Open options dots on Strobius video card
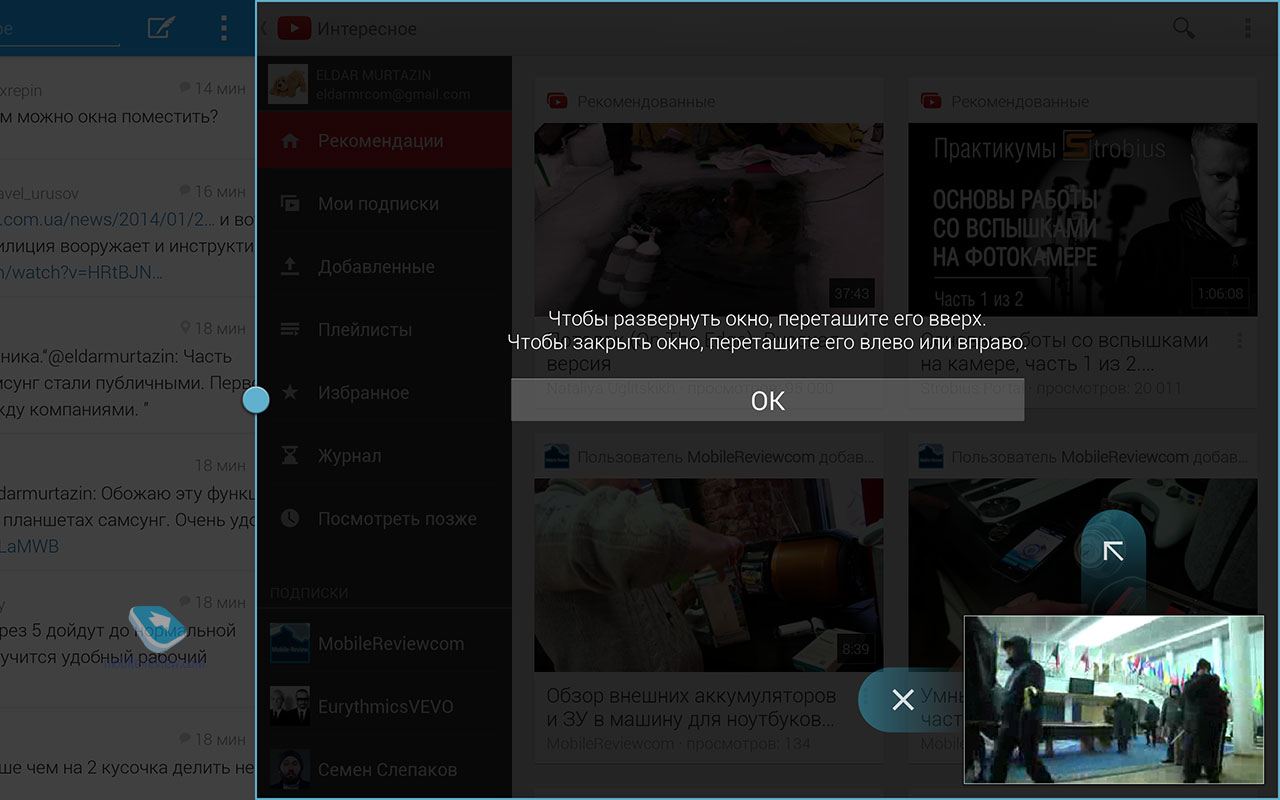 (1240, 342)
